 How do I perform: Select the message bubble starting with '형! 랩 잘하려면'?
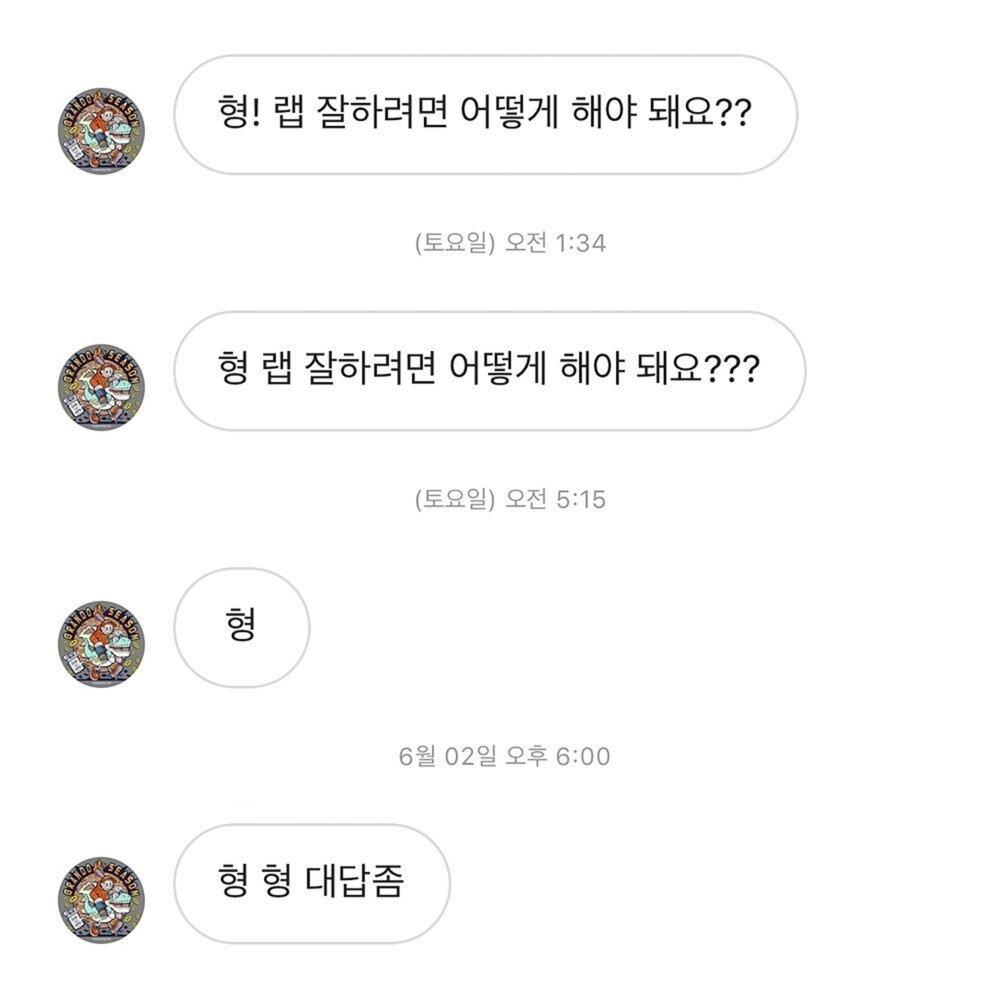coord(485,115)
